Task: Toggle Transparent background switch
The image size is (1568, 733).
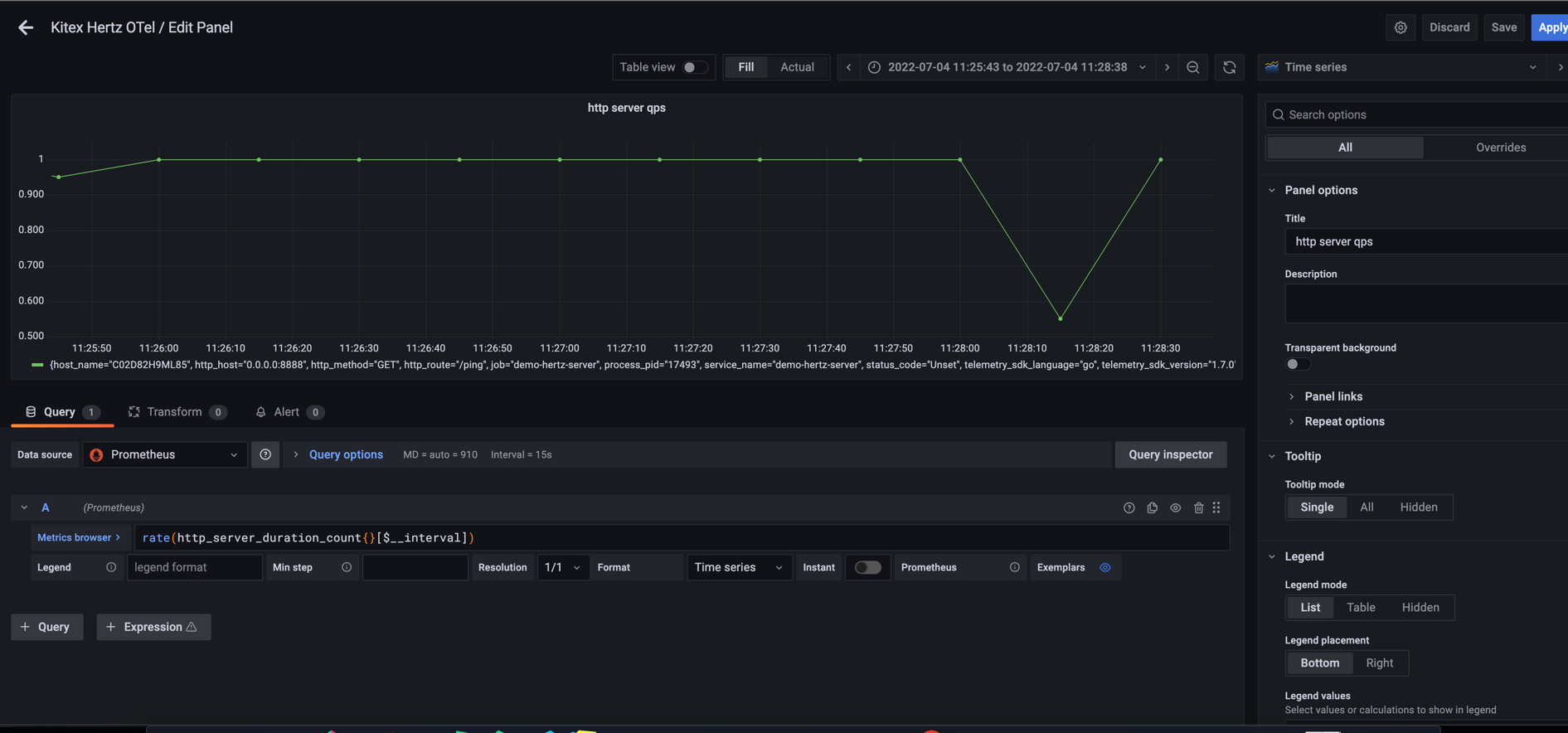Action: [x=1298, y=364]
